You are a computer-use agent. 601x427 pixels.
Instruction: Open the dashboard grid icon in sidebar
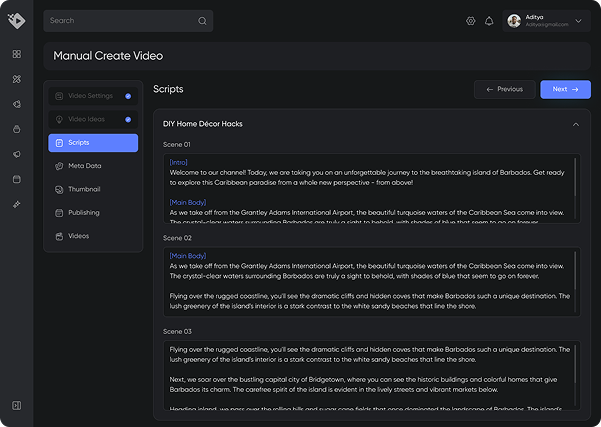pyautogui.click(x=16, y=54)
